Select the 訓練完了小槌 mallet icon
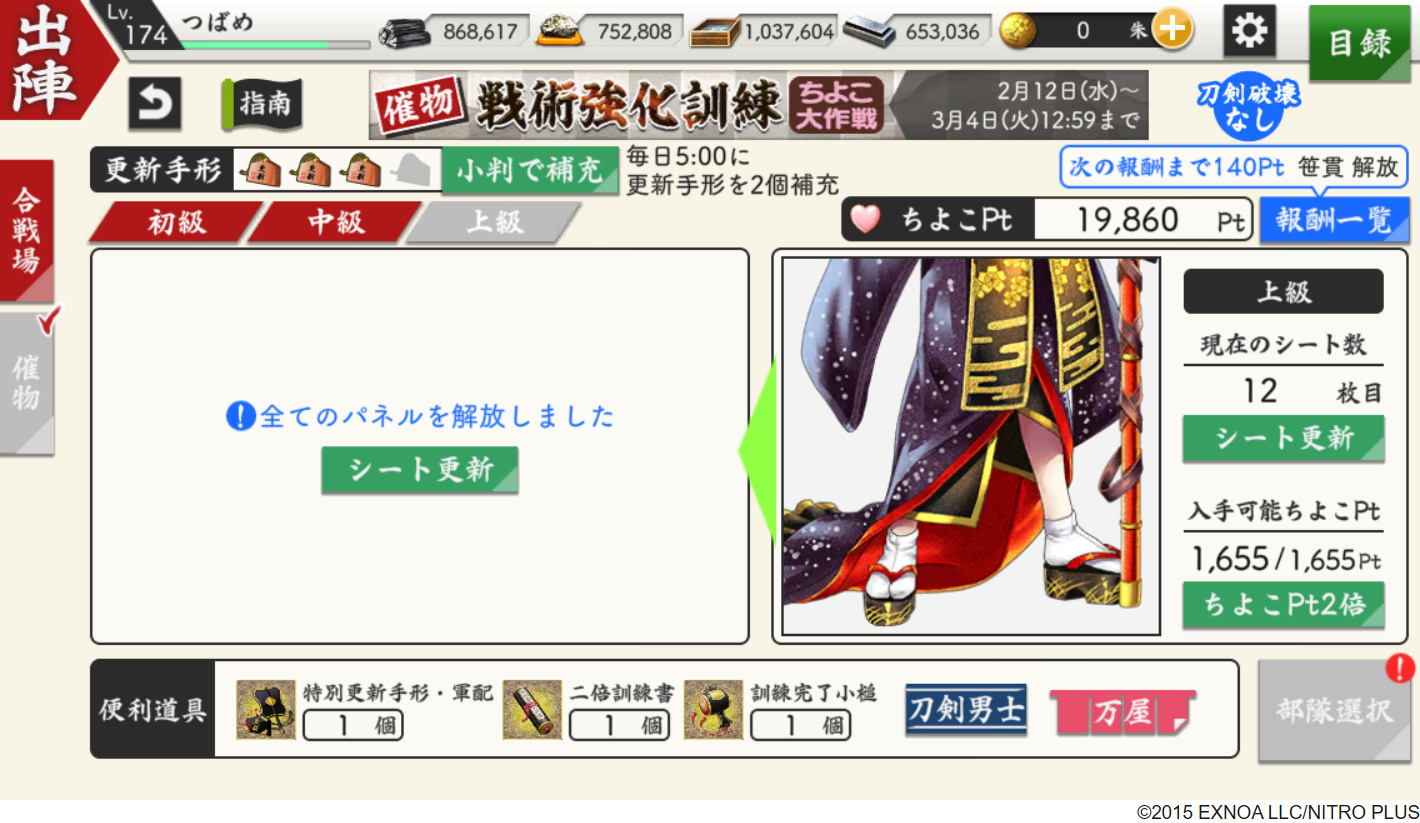1420x823 pixels. pyautogui.click(x=713, y=710)
